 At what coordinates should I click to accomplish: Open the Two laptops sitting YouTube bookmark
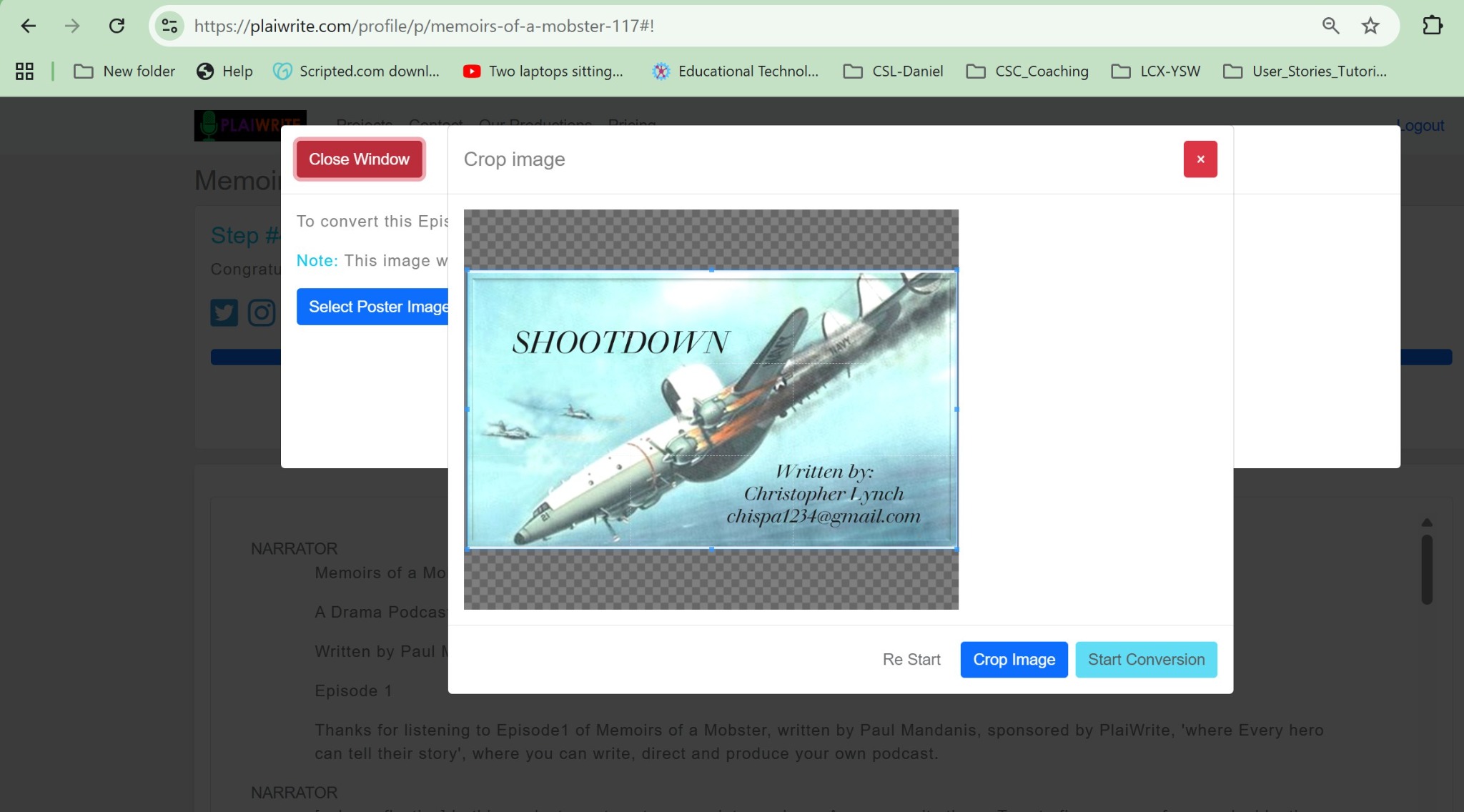coord(543,71)
